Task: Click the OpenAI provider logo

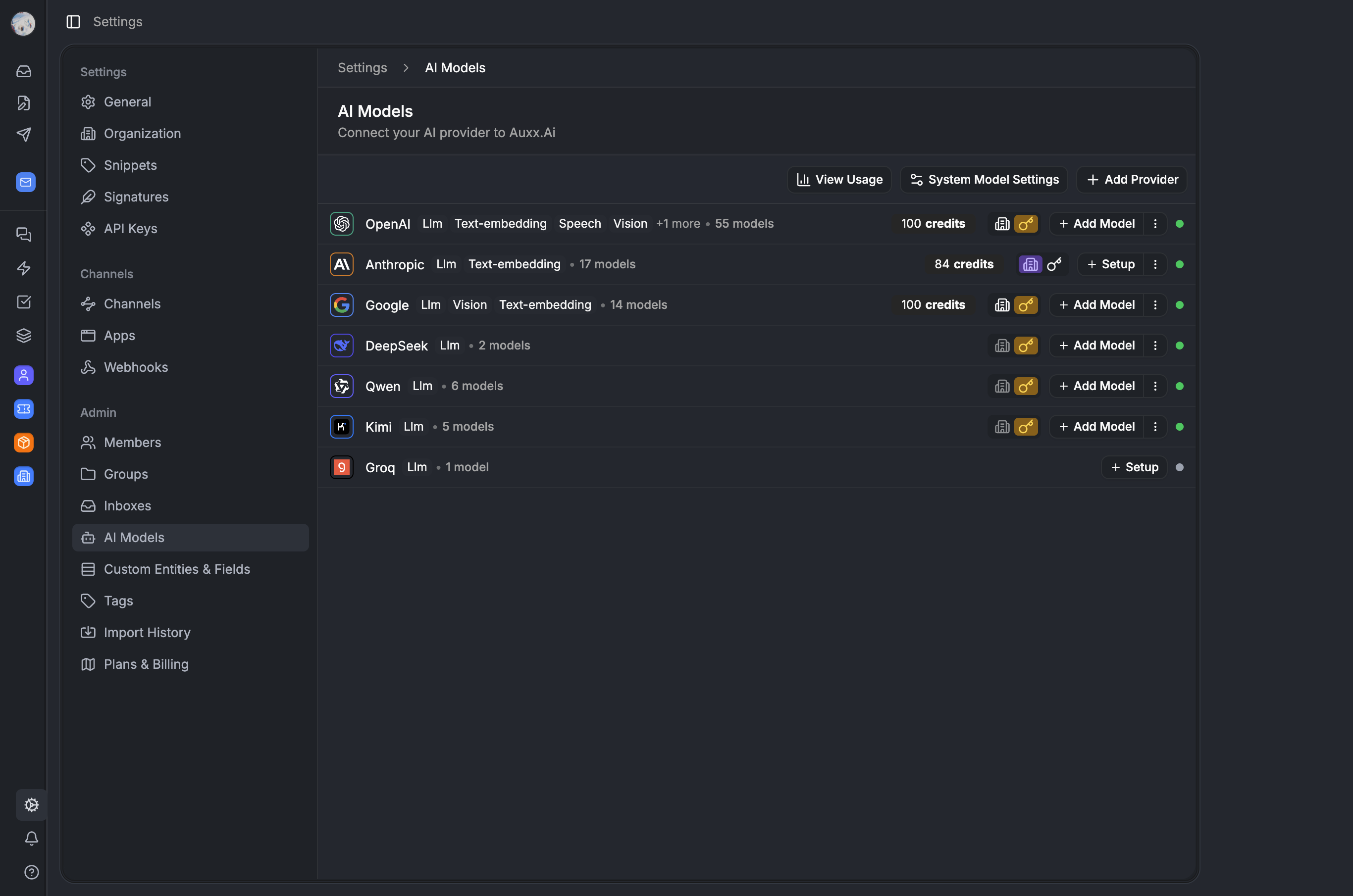Action: point(341,223)
